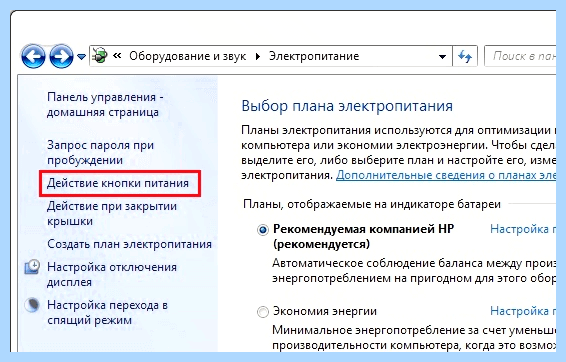Image resolution: width=566 pixels, height=362 pixels.
Task: Open 'Настройка' link for 'Экономия энергии' plan
Action: 523,311
